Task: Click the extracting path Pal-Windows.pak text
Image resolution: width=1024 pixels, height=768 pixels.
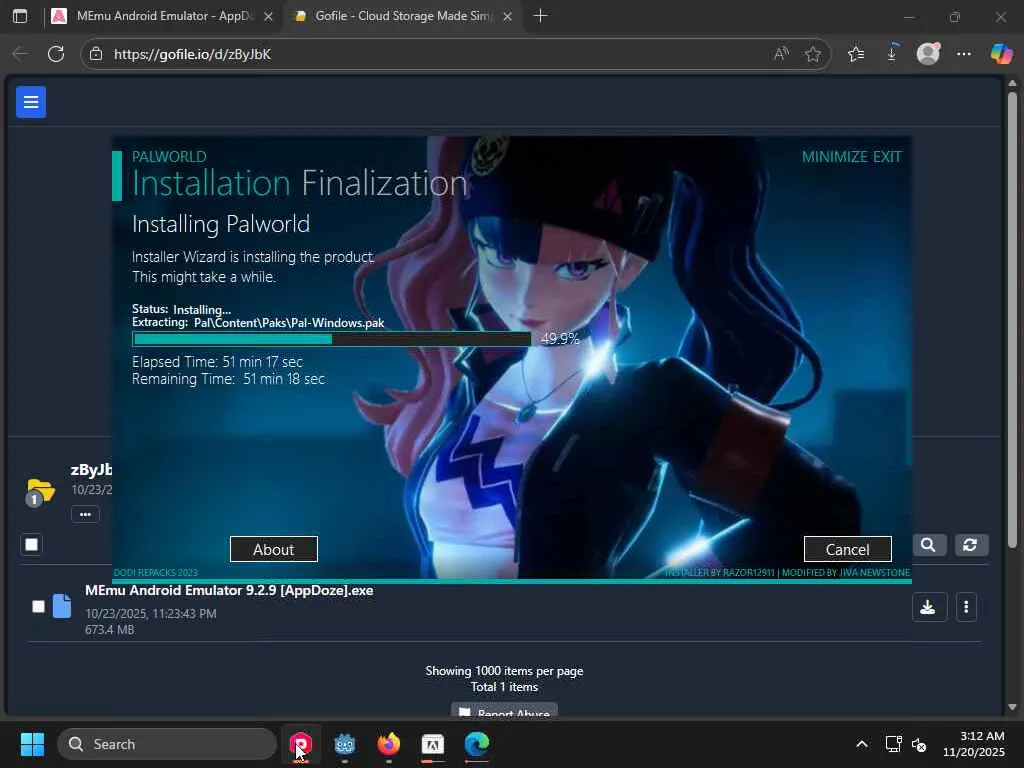Action: pos(289,323)
